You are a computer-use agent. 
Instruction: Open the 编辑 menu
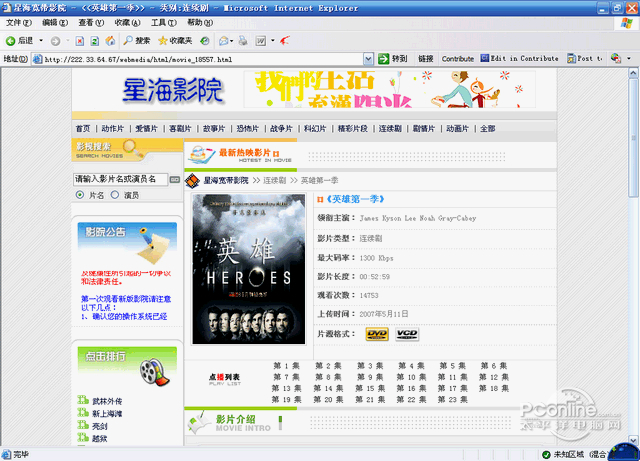pyautogui.click(x=55, y=22)
